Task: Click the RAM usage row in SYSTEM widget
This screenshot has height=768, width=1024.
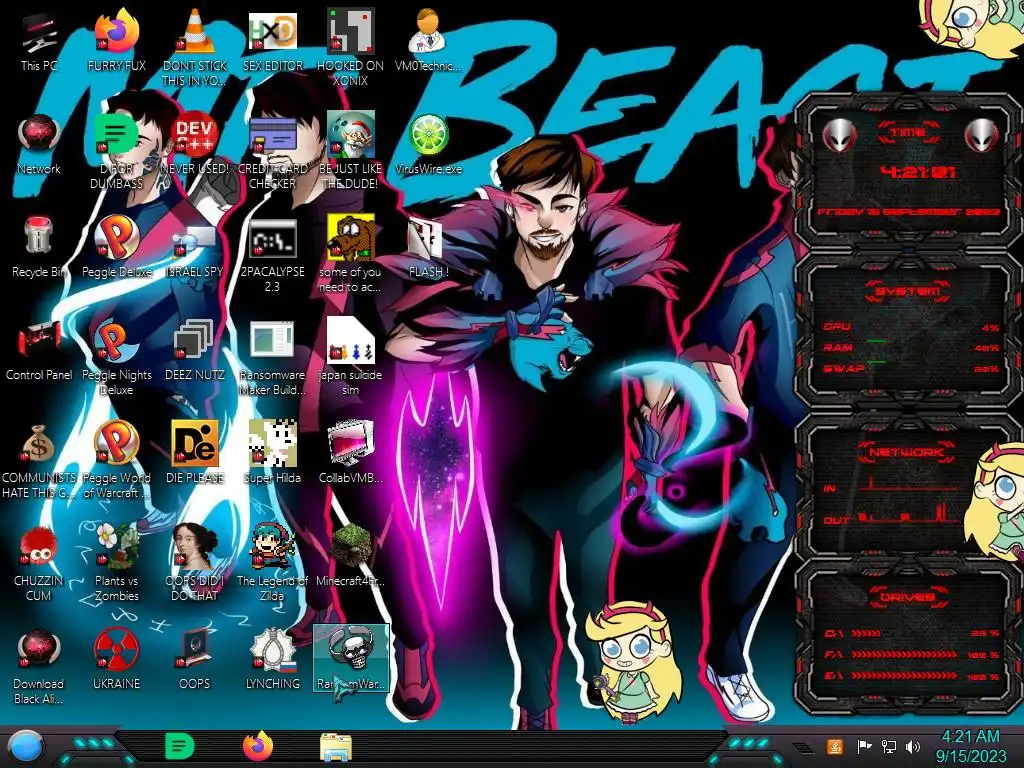Action: (912, 348)
